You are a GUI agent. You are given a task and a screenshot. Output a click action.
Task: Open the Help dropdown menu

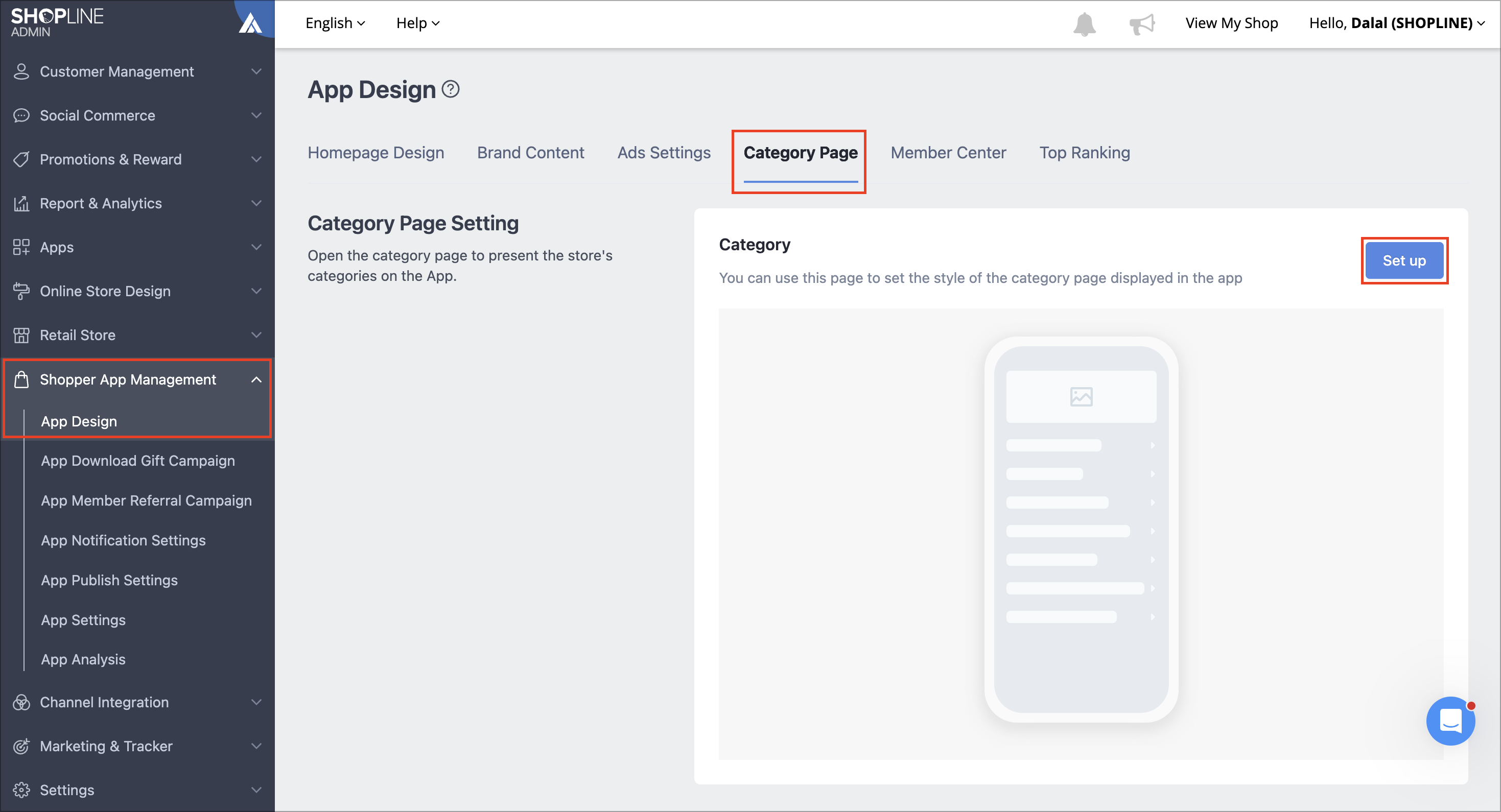[x=418, y=23]
